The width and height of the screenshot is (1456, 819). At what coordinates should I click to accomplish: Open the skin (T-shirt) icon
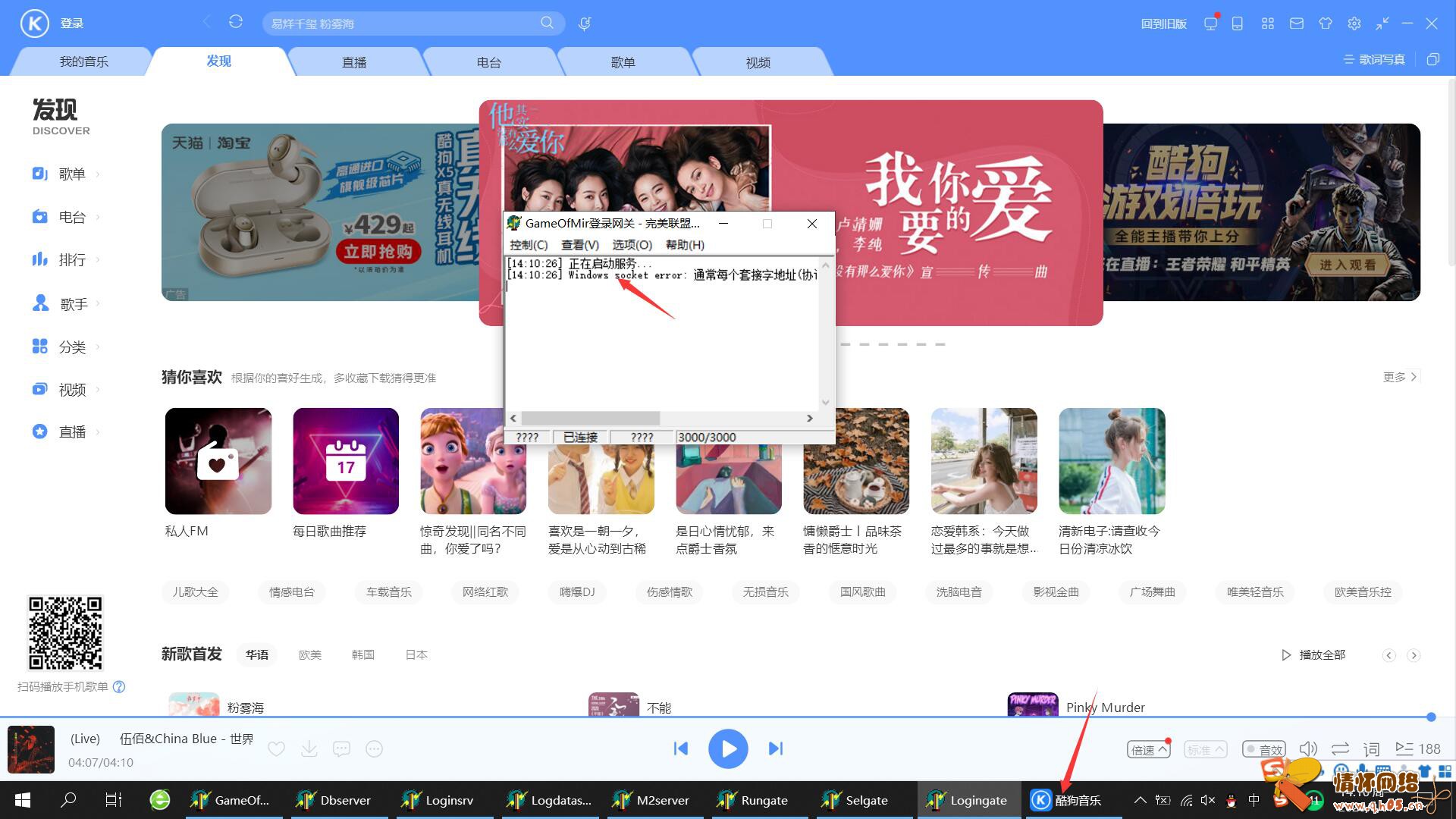[1326, 24]
